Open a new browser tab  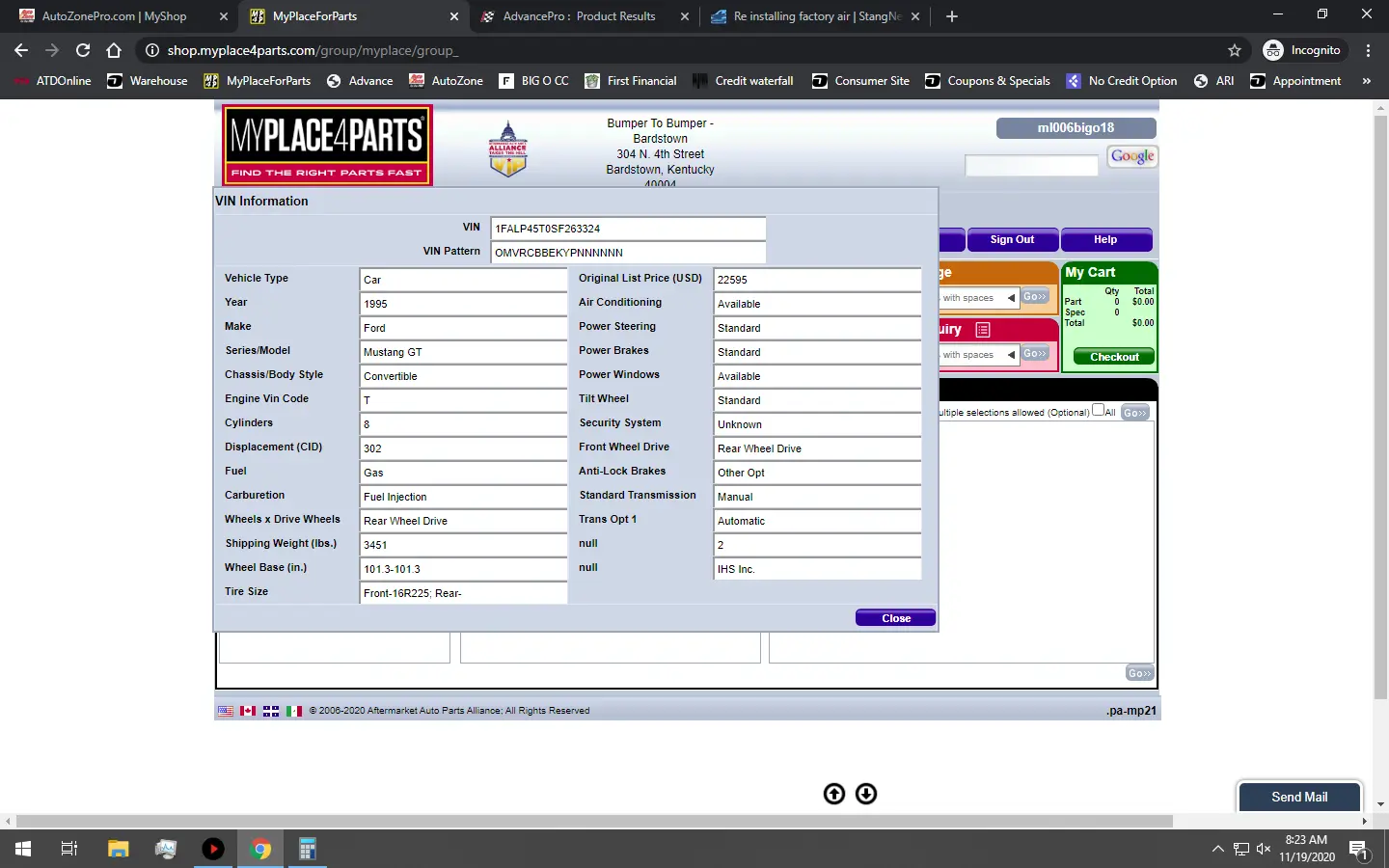coord(952,16)
